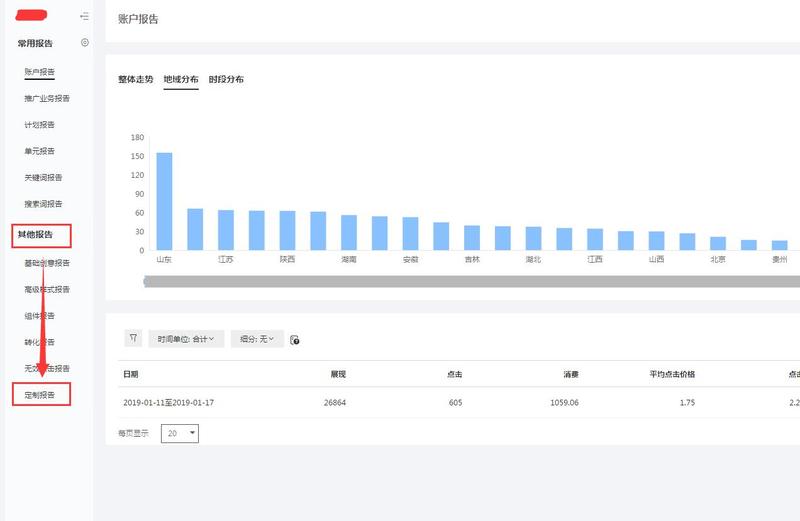Sort by the 展现 column header
800x521 pixels.
tap(338, 374)
